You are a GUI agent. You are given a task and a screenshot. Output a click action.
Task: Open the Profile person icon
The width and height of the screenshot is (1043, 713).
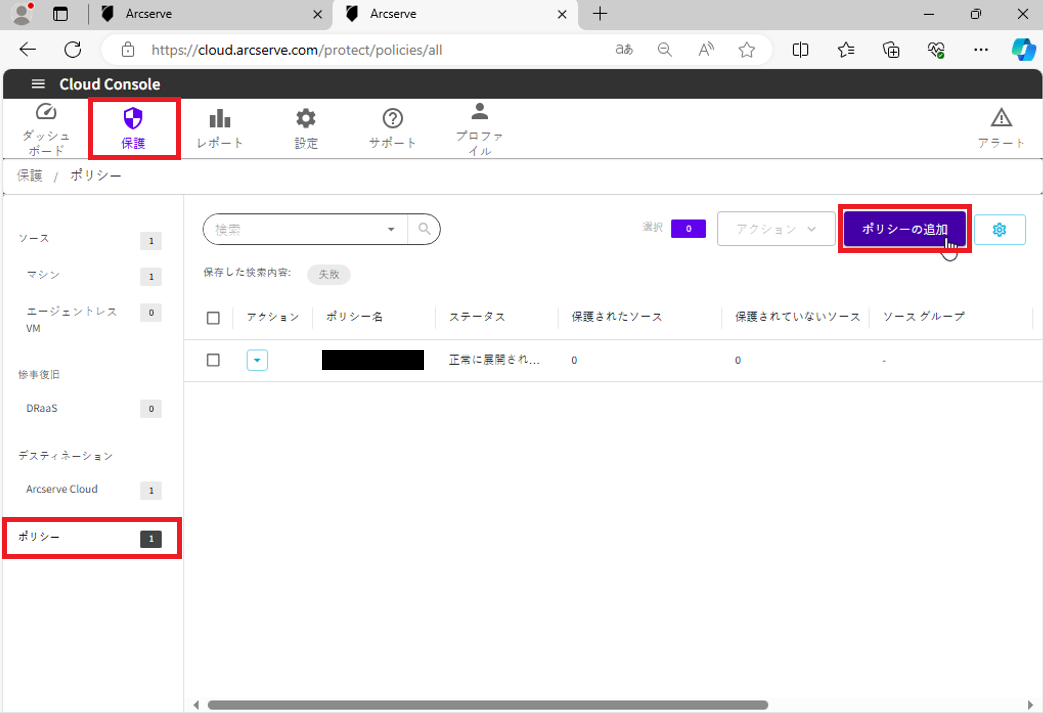(479, 111)
